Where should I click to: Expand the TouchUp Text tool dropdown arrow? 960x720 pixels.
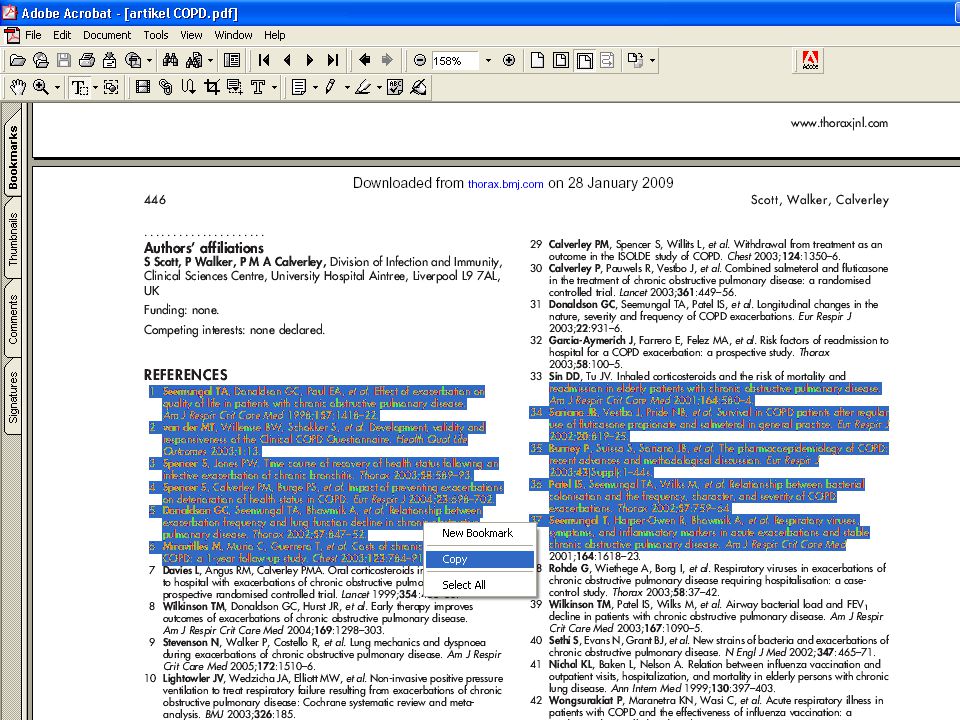point(274,88)
